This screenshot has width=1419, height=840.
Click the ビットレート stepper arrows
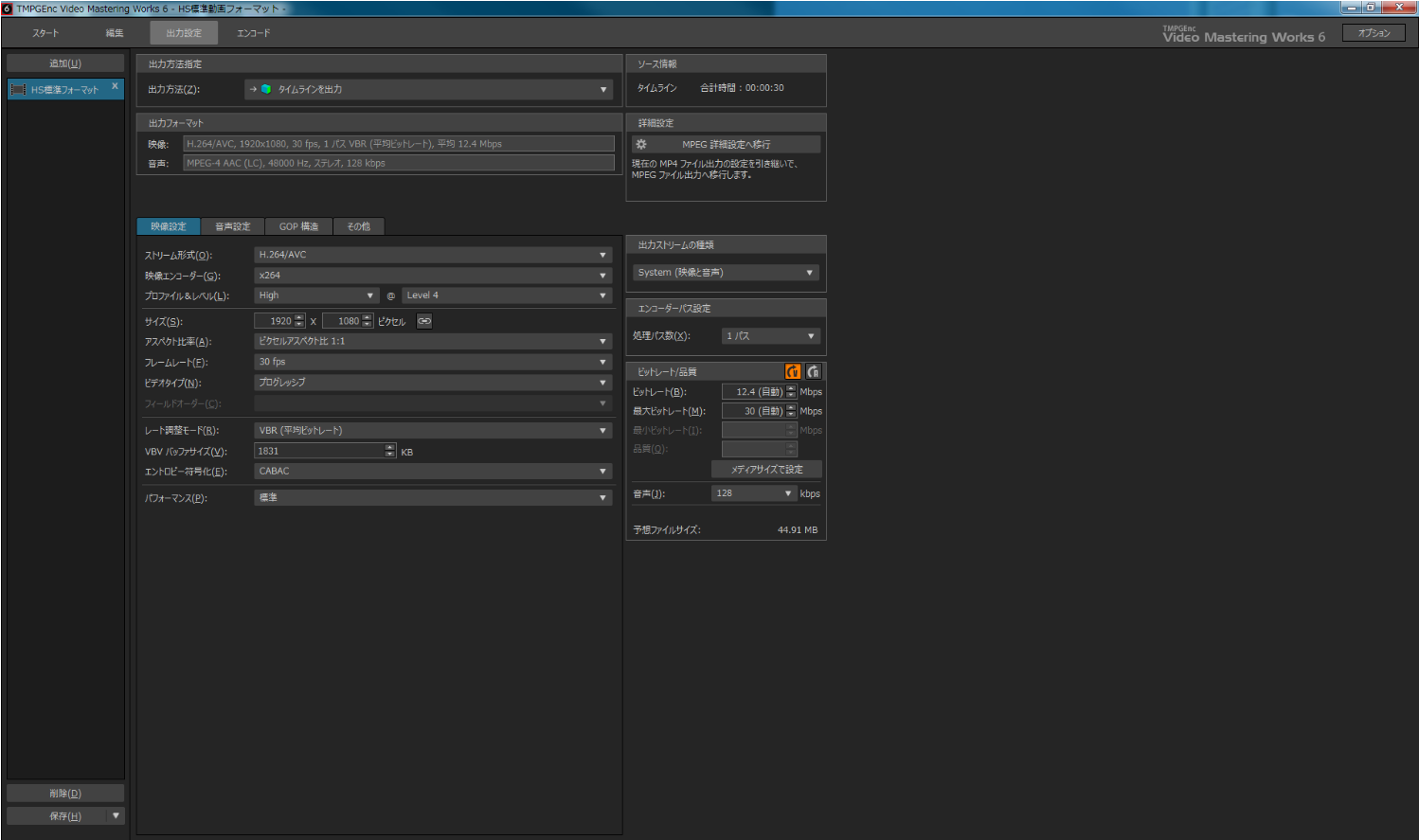(x=792, y=392)
